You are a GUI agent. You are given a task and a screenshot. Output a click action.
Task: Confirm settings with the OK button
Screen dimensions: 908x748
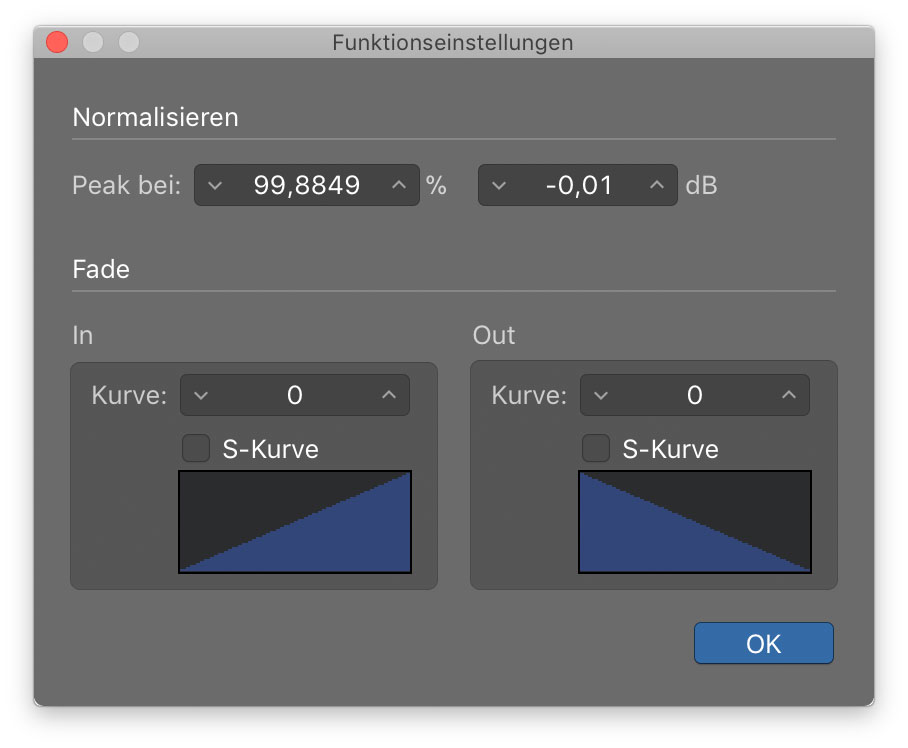pos(763,643)
